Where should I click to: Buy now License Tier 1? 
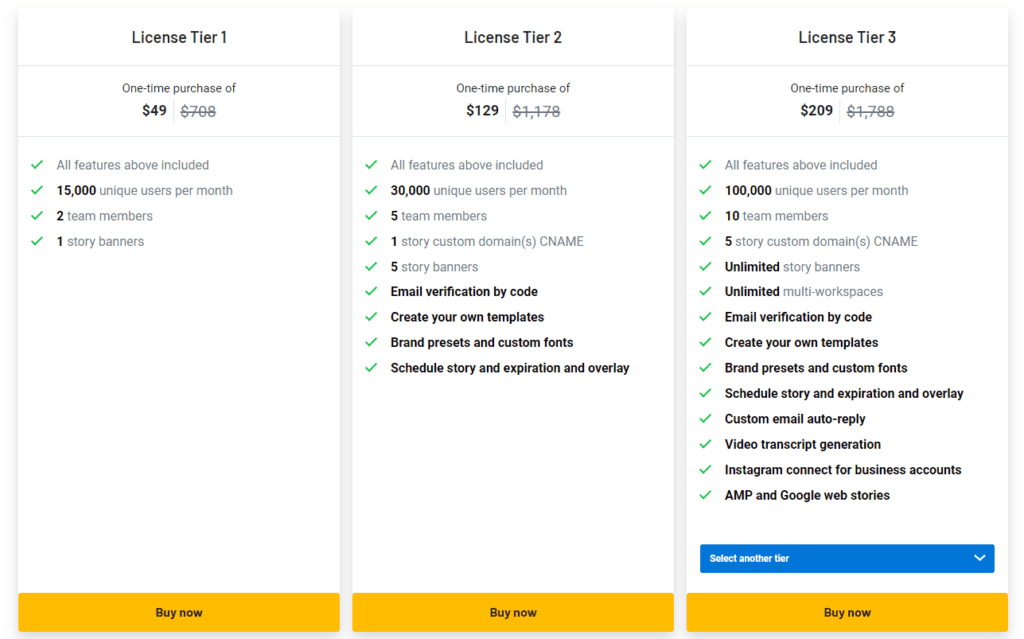[x=179, y=612]
